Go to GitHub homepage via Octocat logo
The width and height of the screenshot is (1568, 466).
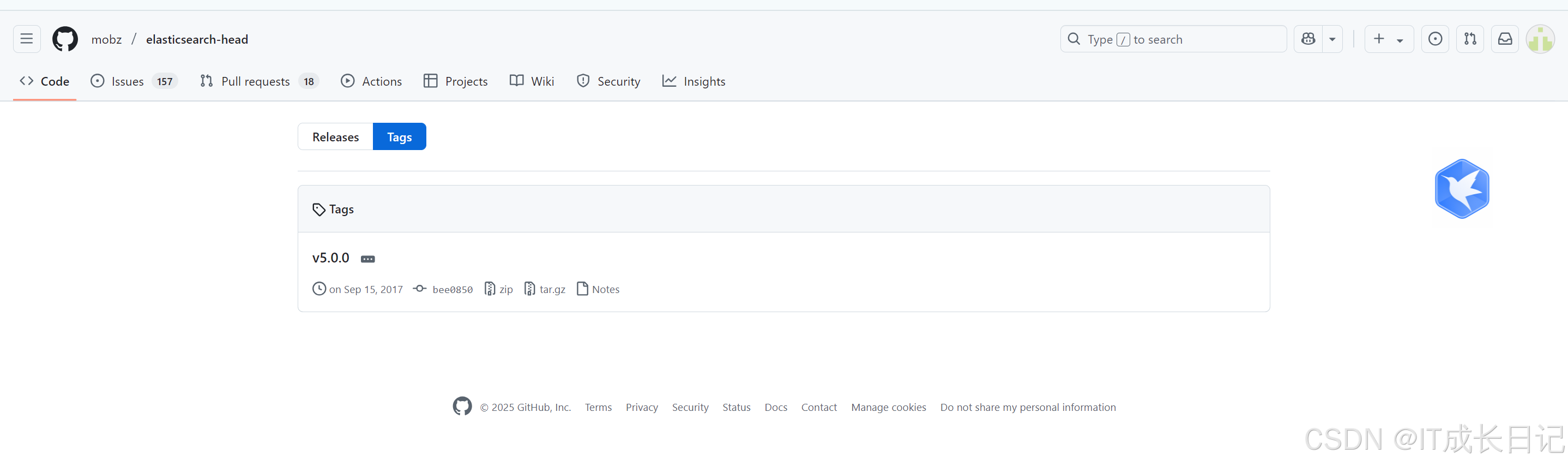pyautogui.click(x=65, y=39)
